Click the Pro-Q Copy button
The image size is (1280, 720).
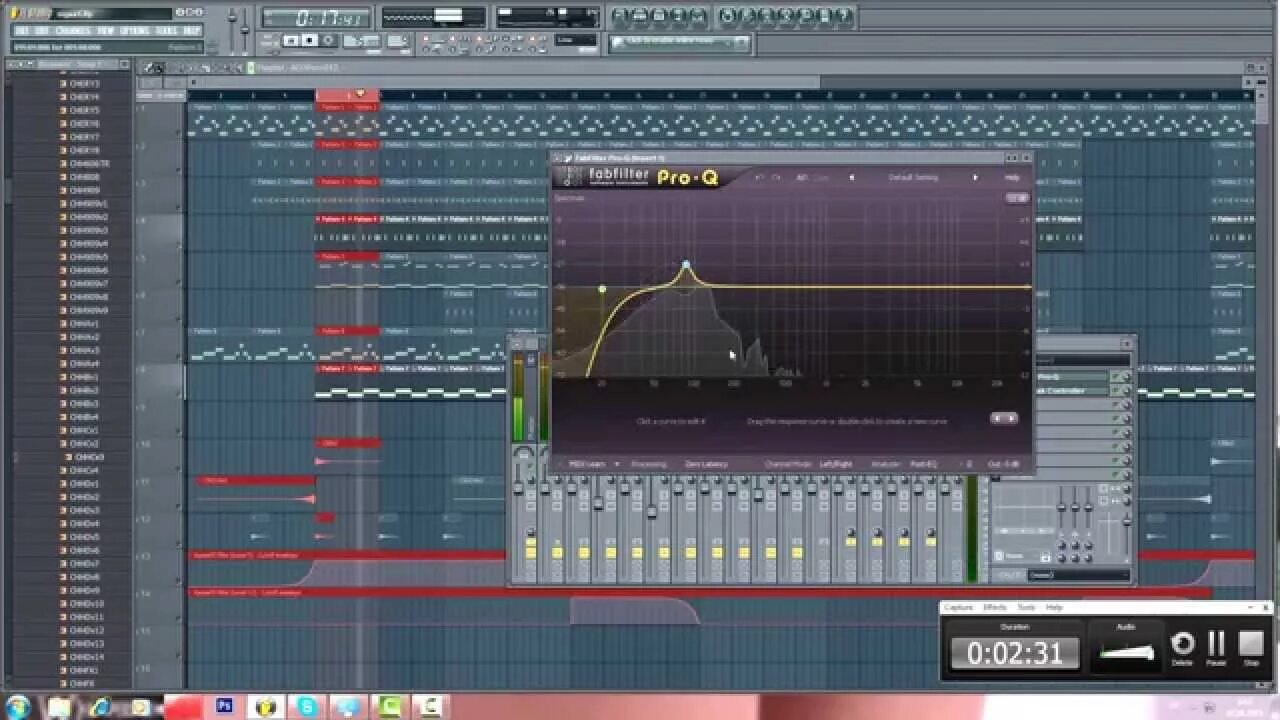coord(821,177)
